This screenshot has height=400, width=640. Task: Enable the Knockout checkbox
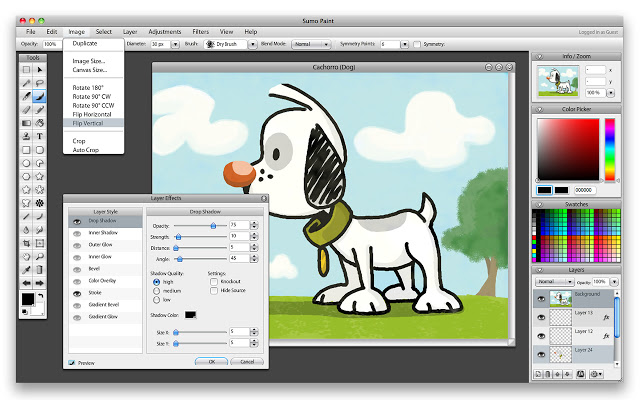pyautogui.click(x=213, y=282)
